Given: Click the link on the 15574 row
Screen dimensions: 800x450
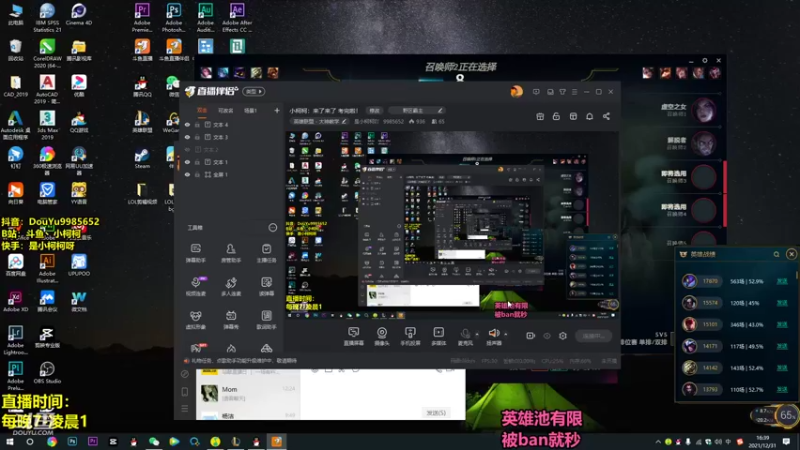Looking at the screenshot, I should pos(782,303).
